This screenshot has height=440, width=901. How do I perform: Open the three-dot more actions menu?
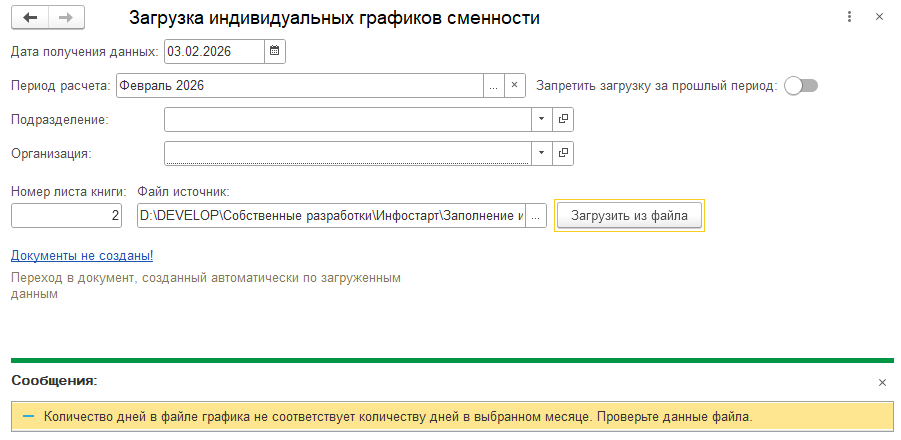[849, 17]
